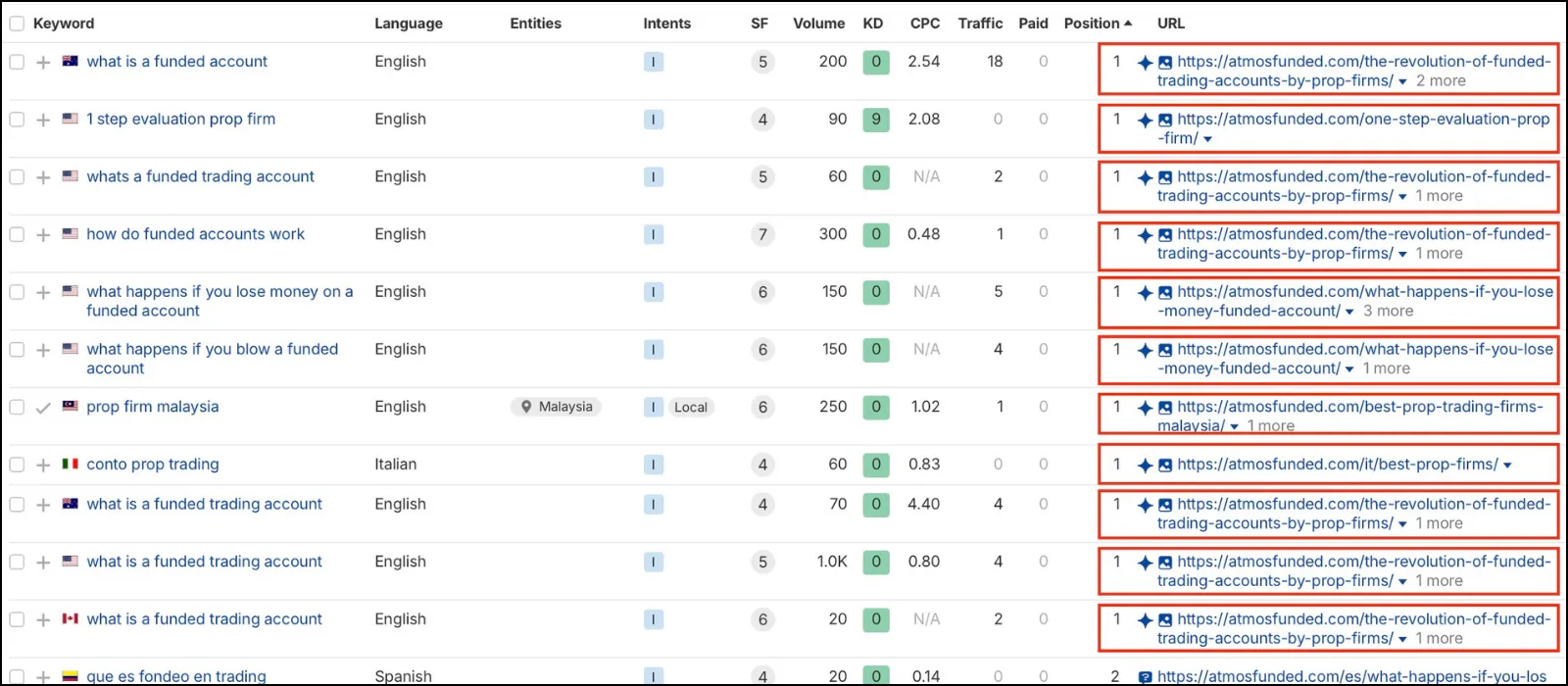Sort the table by the Volume column header

pos(818,24)
